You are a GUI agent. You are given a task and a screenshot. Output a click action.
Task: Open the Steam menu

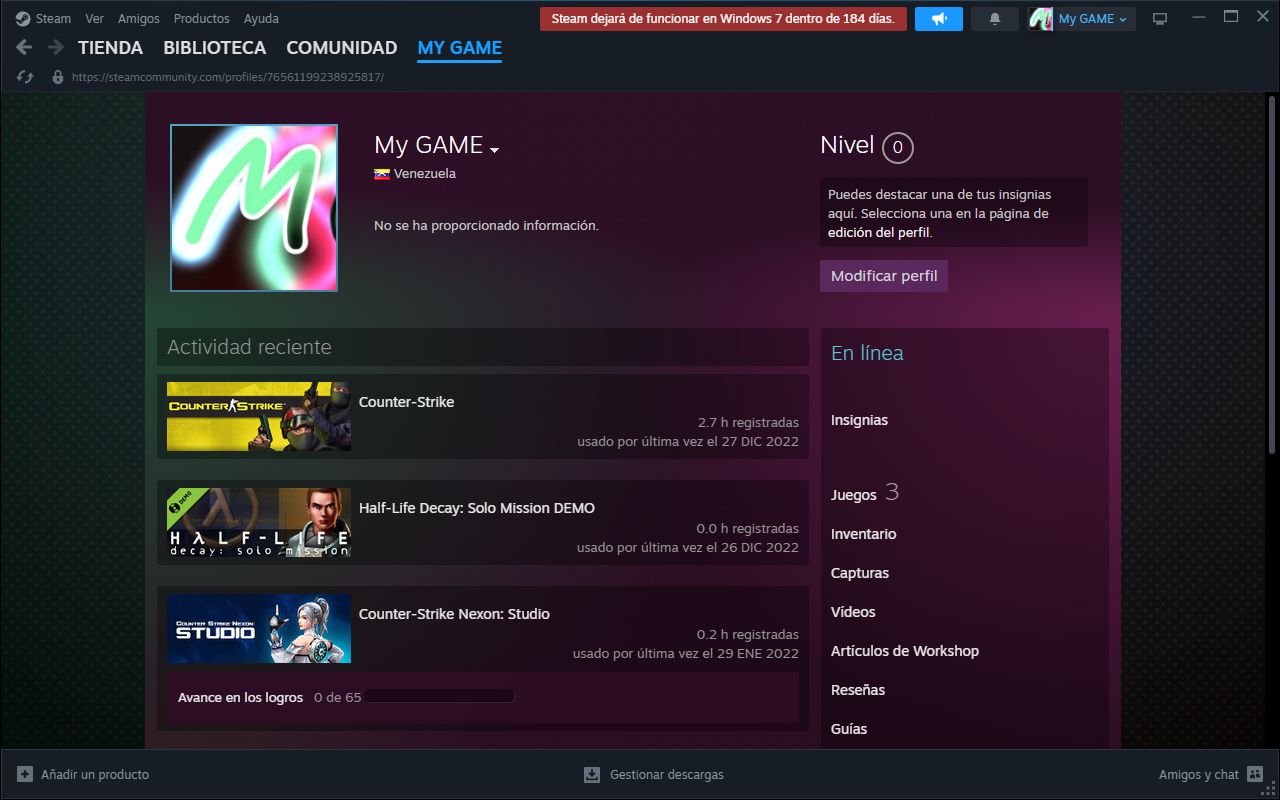coord(46,19)
